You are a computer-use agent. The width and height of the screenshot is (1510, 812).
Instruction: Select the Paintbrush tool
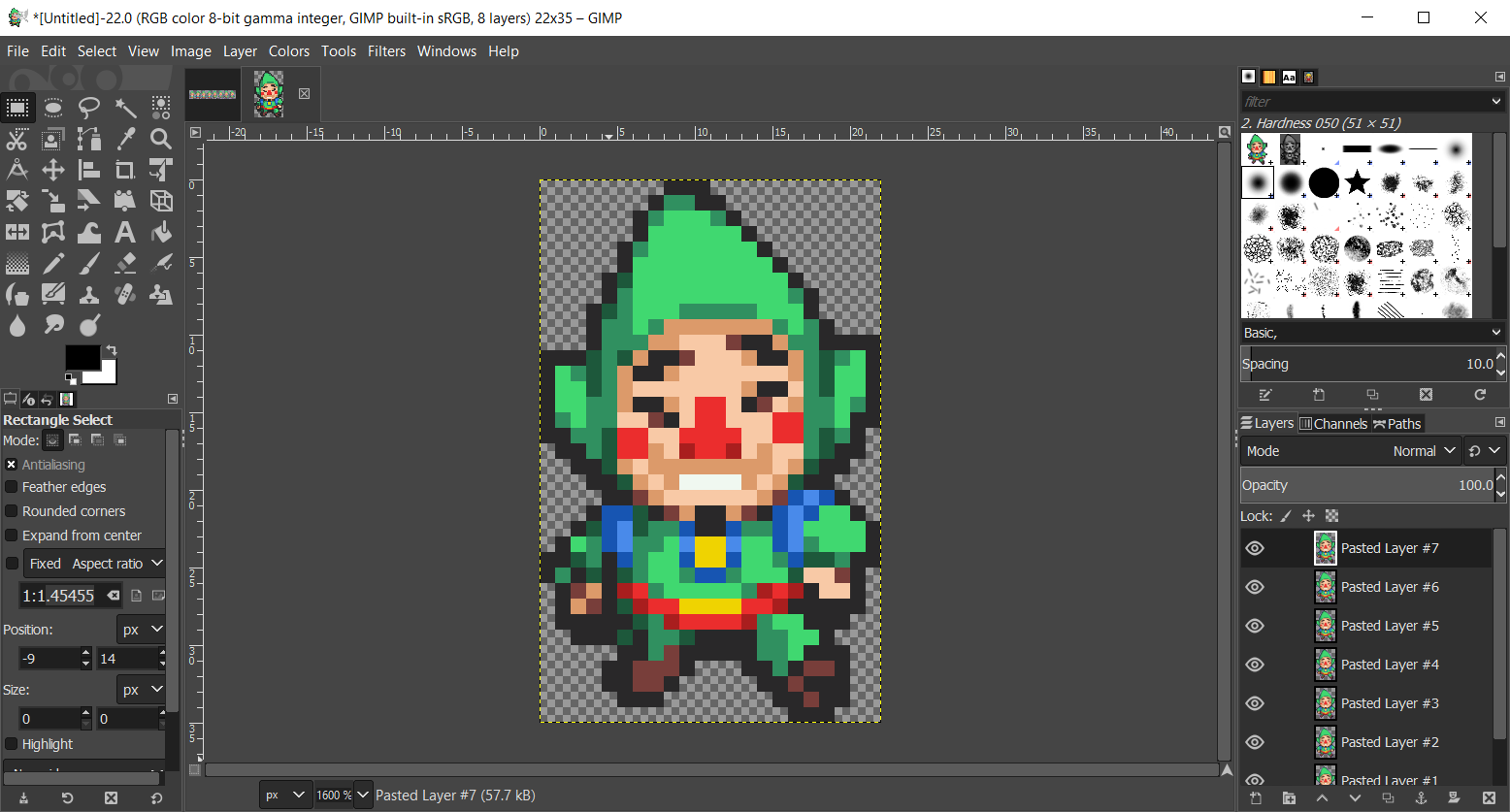(x=89, y=264)
